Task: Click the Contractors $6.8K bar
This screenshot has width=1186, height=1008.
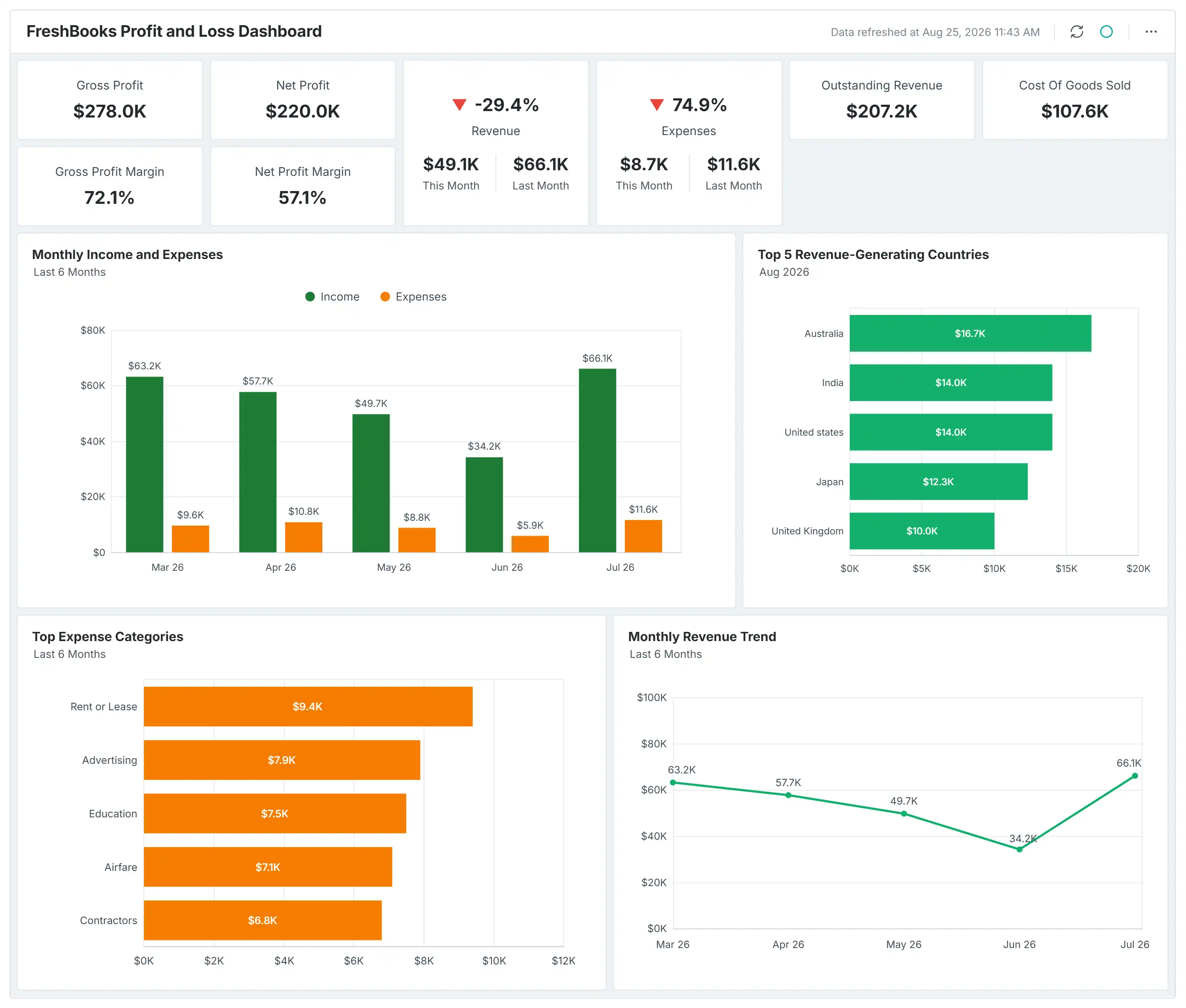Action: pos(263,920)
